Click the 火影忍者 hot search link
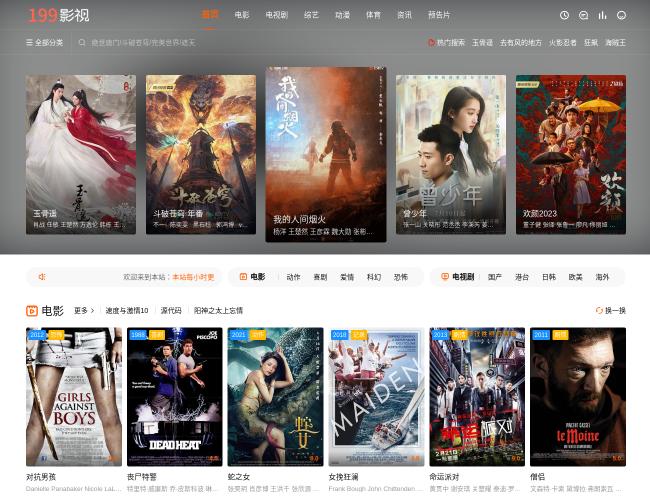 tap(562, 43)
